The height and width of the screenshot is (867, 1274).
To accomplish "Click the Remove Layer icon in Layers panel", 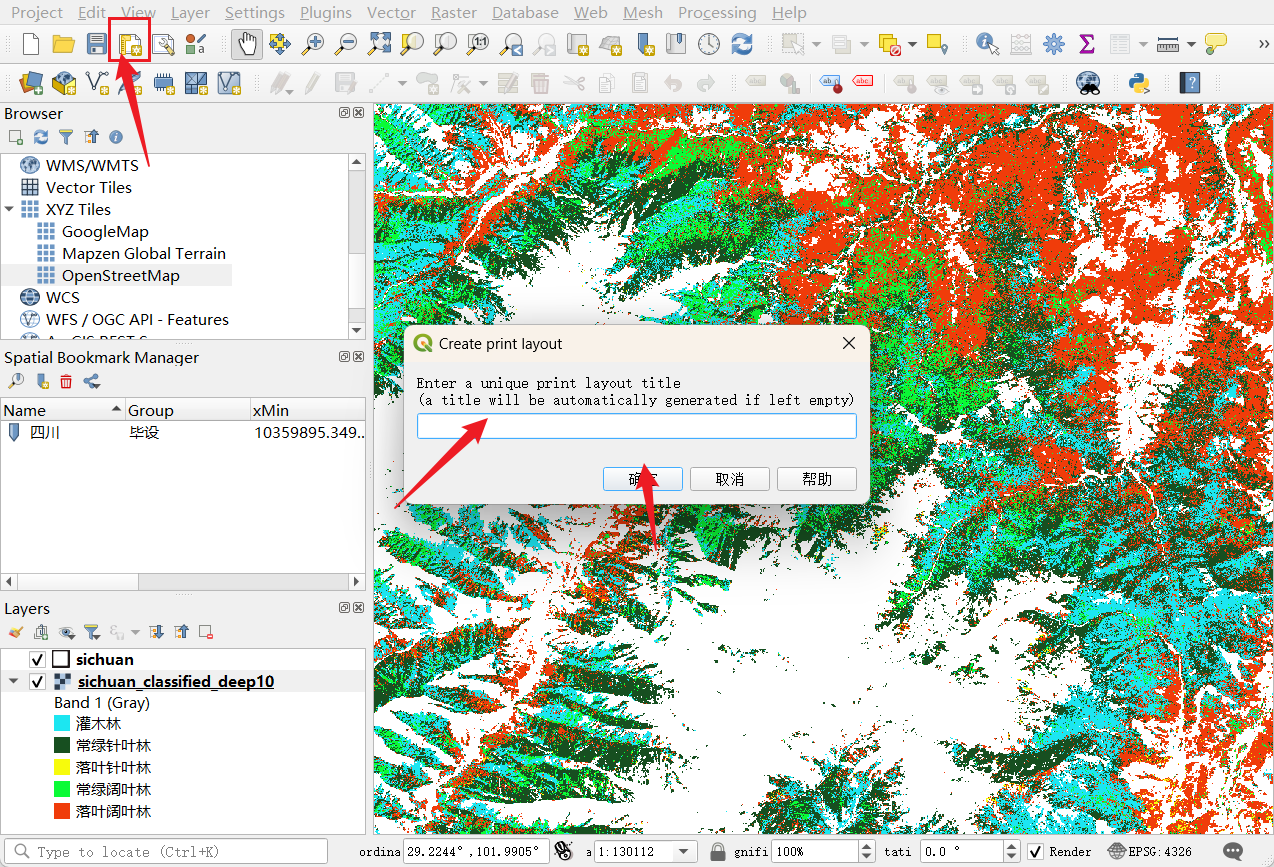I will [x=205, y=632].
